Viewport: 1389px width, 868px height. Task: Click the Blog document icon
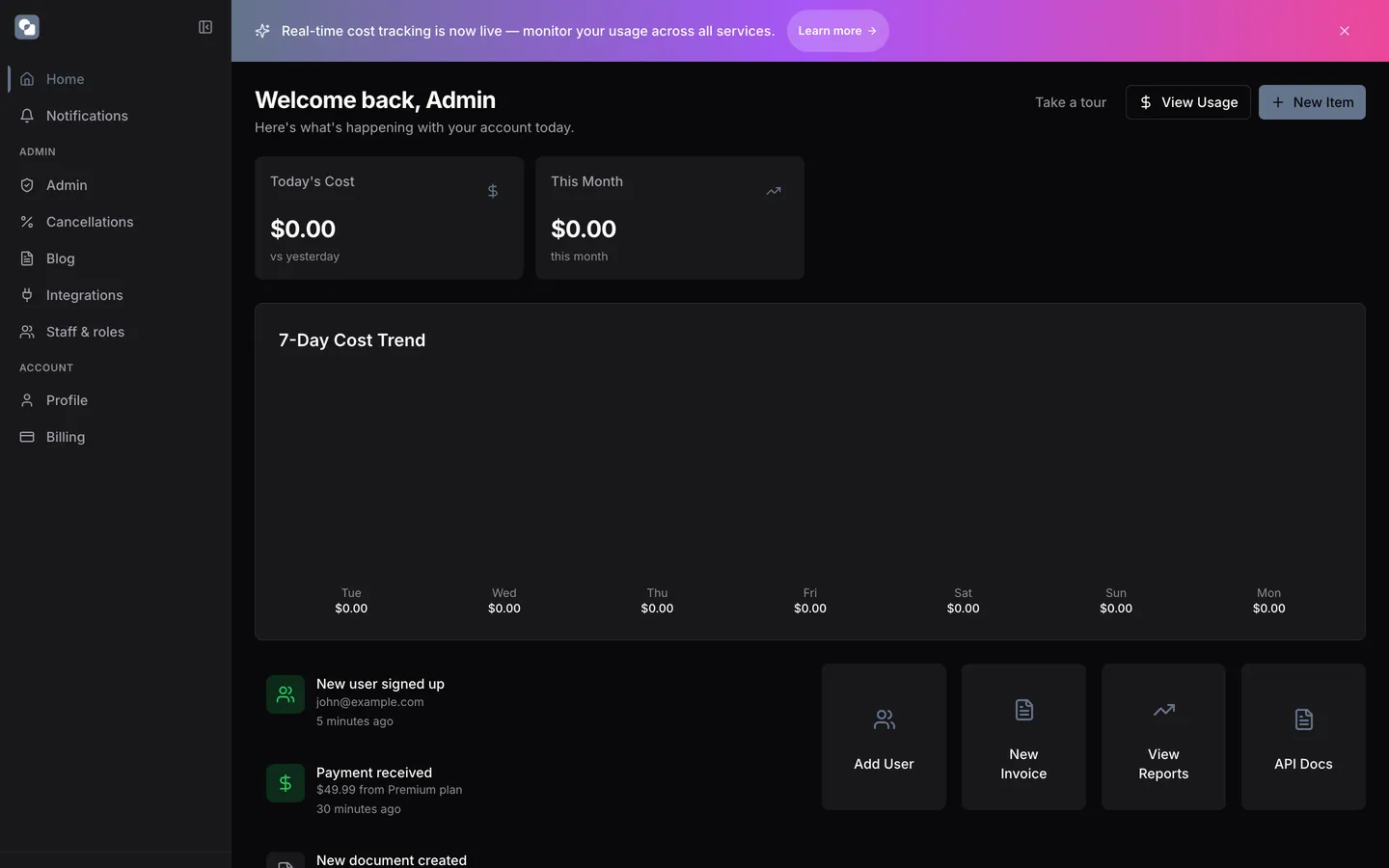27,258
